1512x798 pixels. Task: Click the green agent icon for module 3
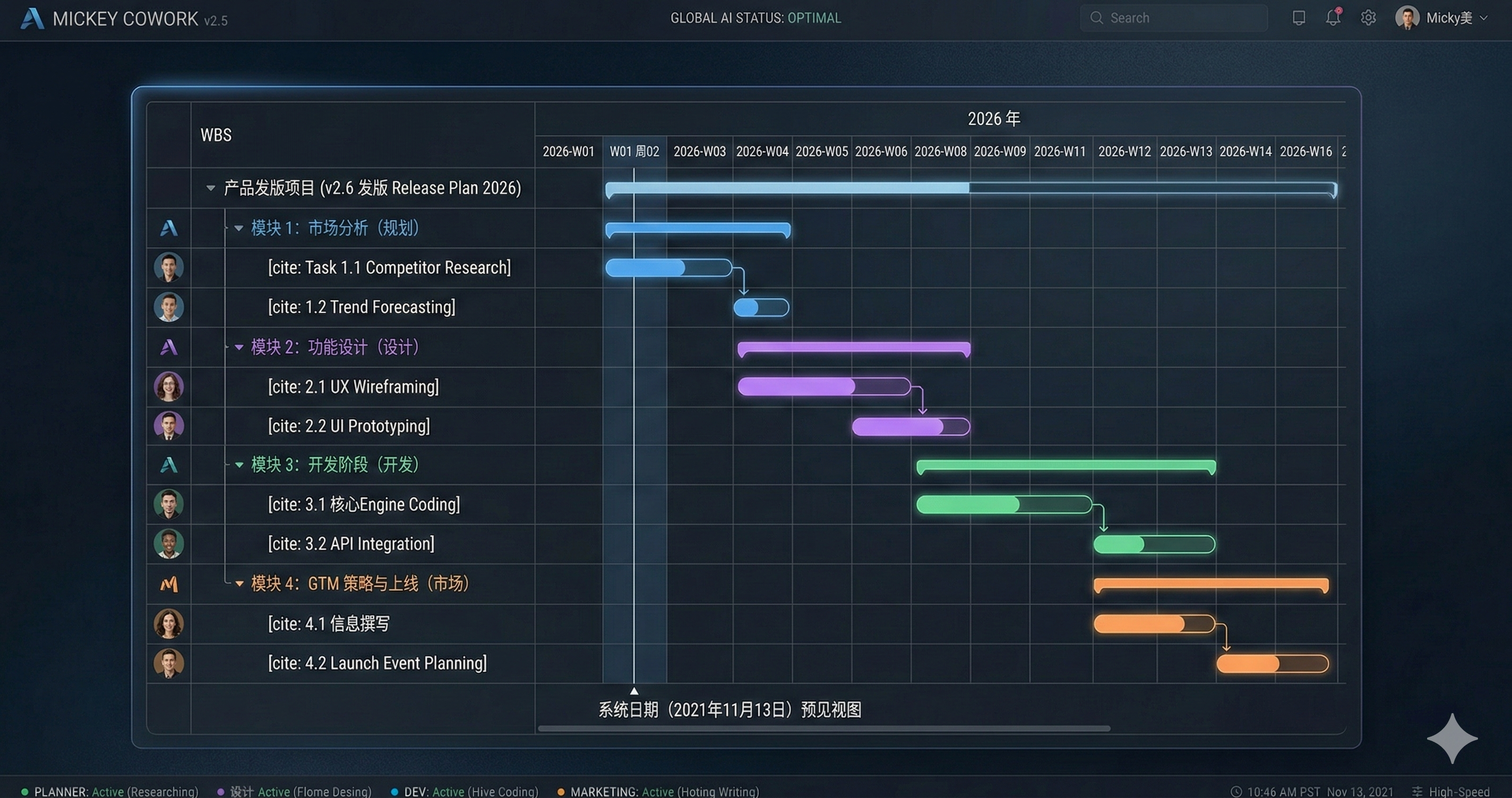(168, 465)
